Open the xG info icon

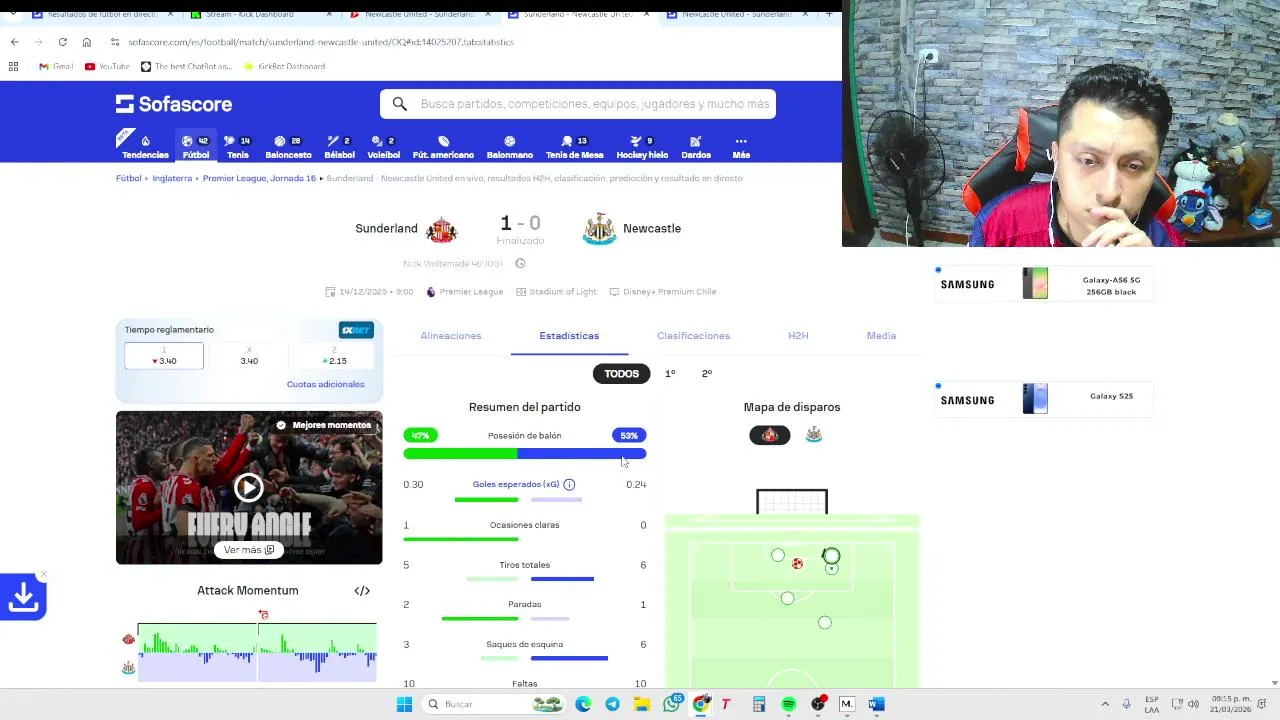569,485
